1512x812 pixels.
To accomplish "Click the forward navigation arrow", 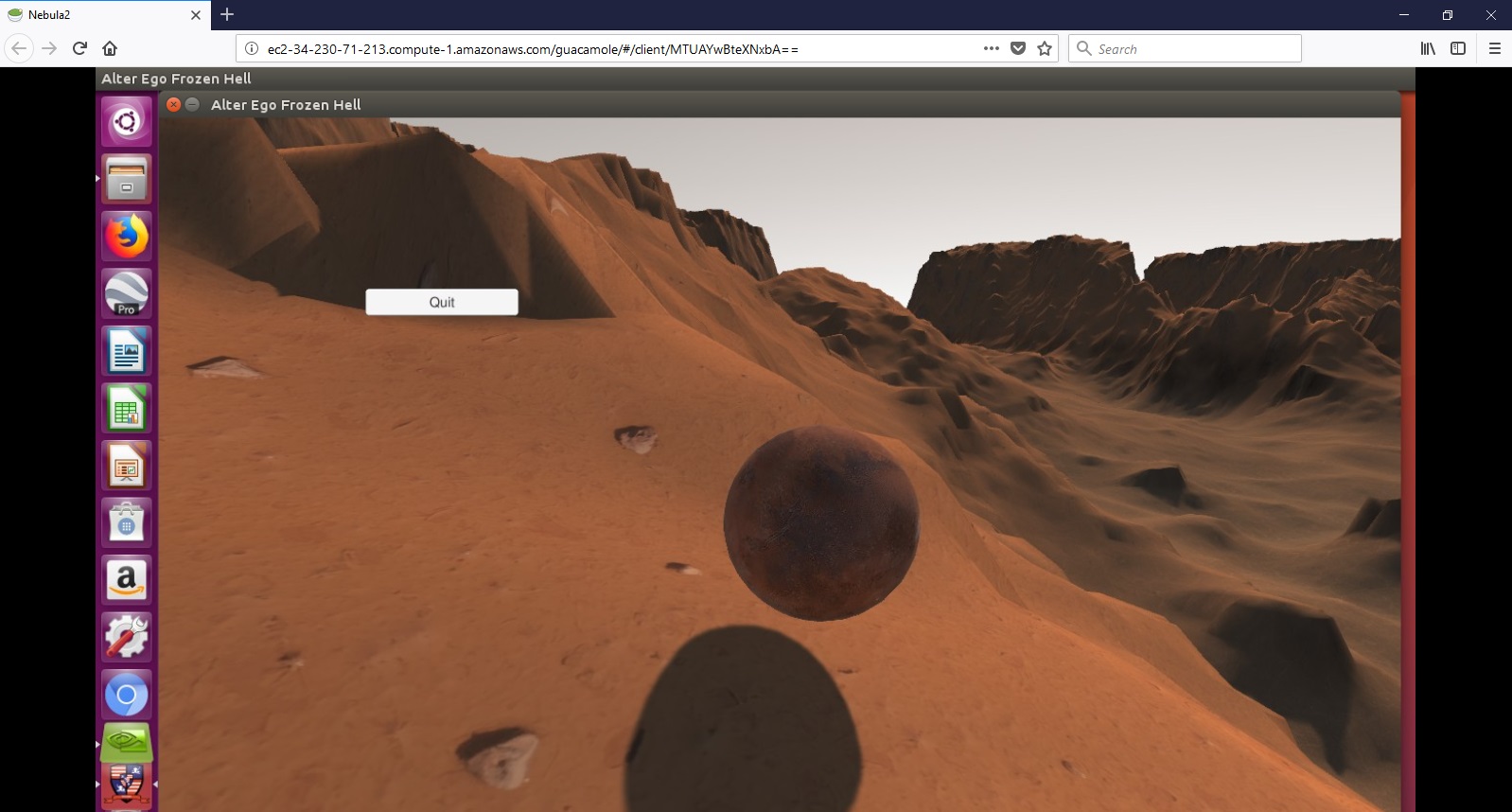I will (x=49, y=48).
